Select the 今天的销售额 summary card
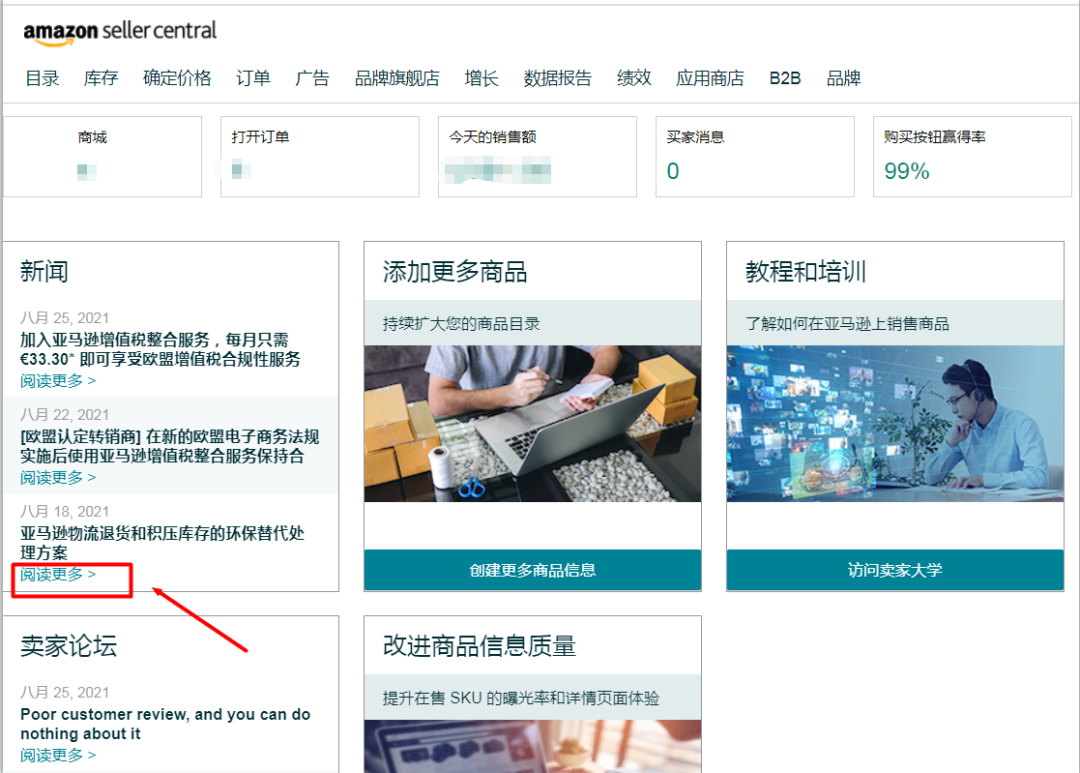This screenshot has width=1080, height=773. [x=537, y=156]
